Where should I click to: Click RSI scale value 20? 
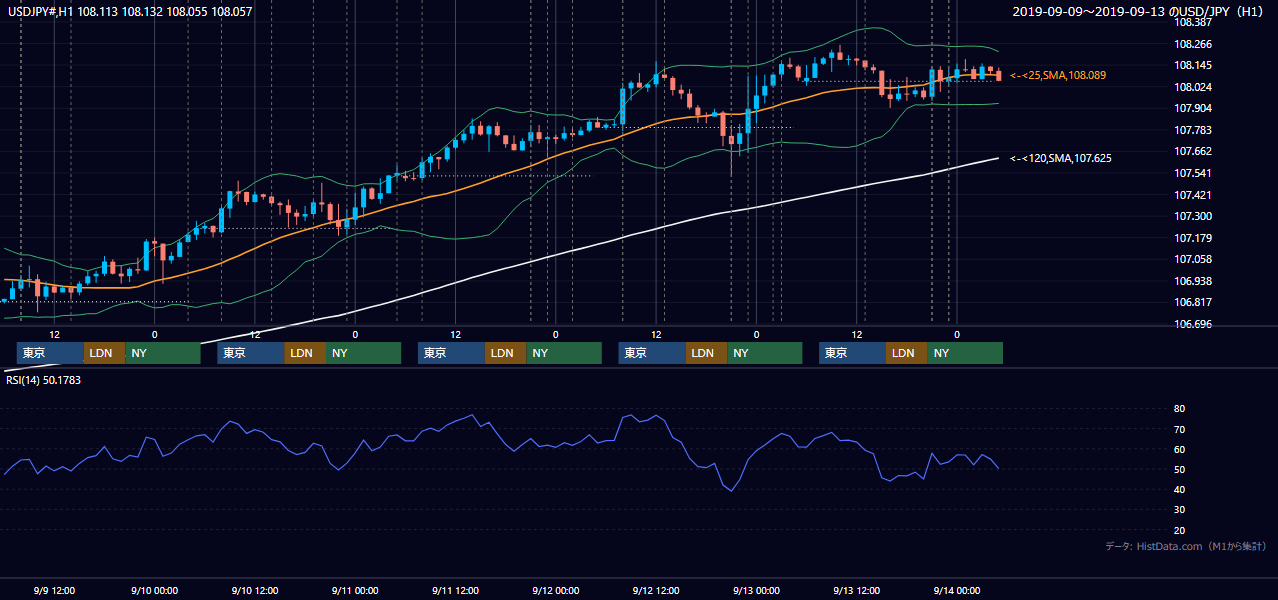1180,530
